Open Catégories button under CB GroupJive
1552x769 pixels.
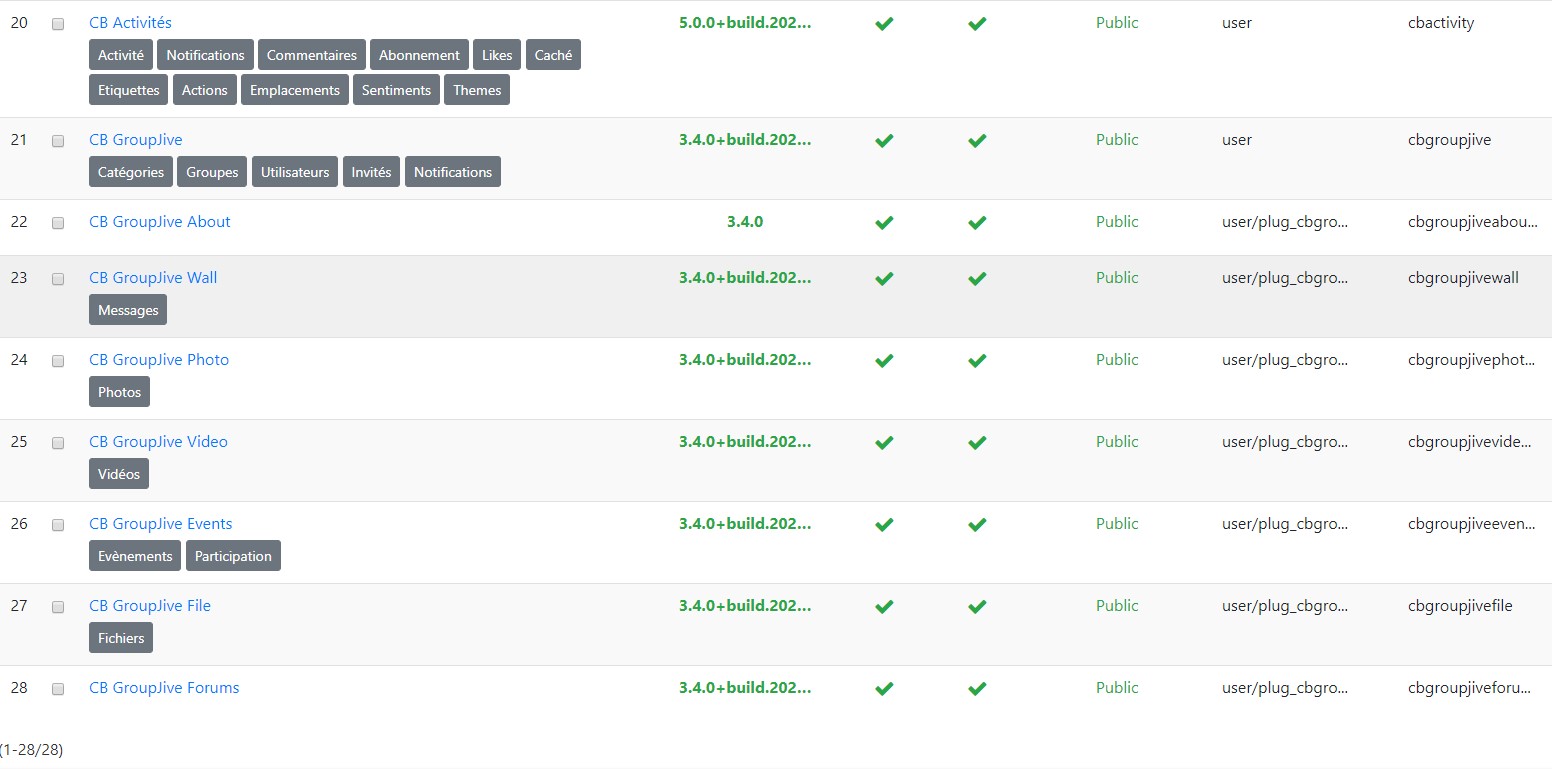(131, 172)
